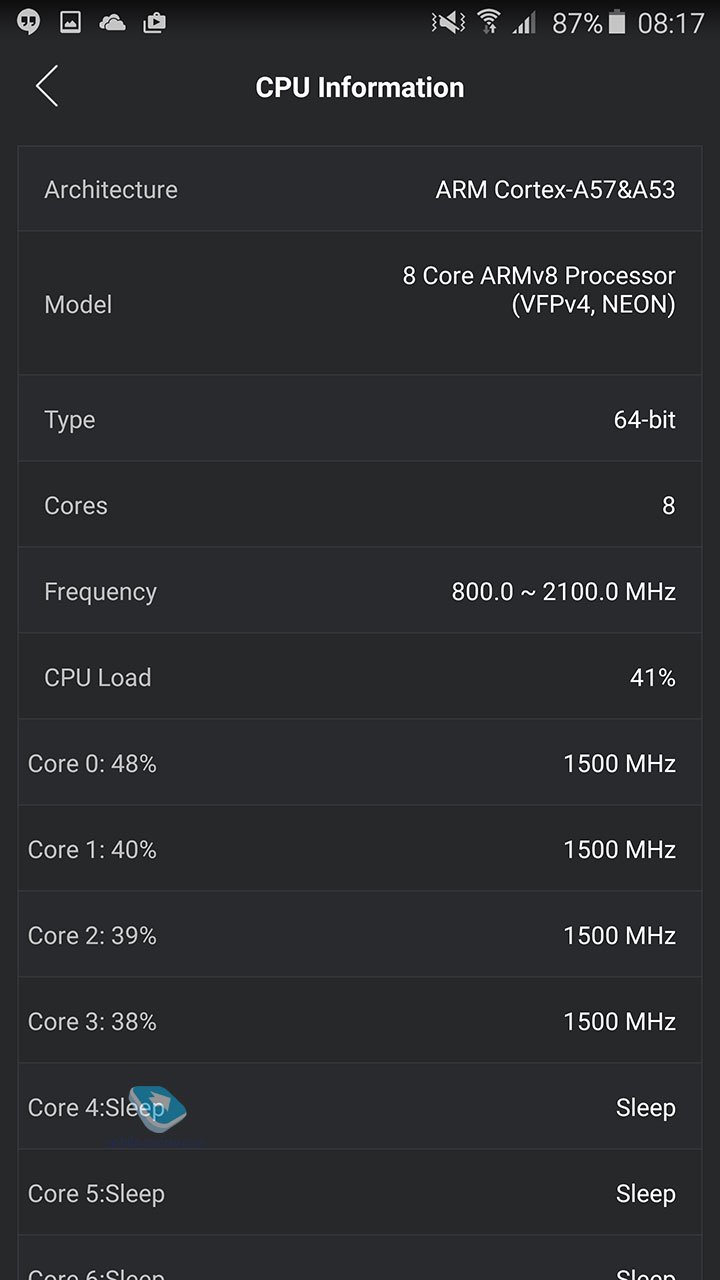Screen dimensions: 720x1280
Task: Tap the back arrow icon
Action: point(47,87)
